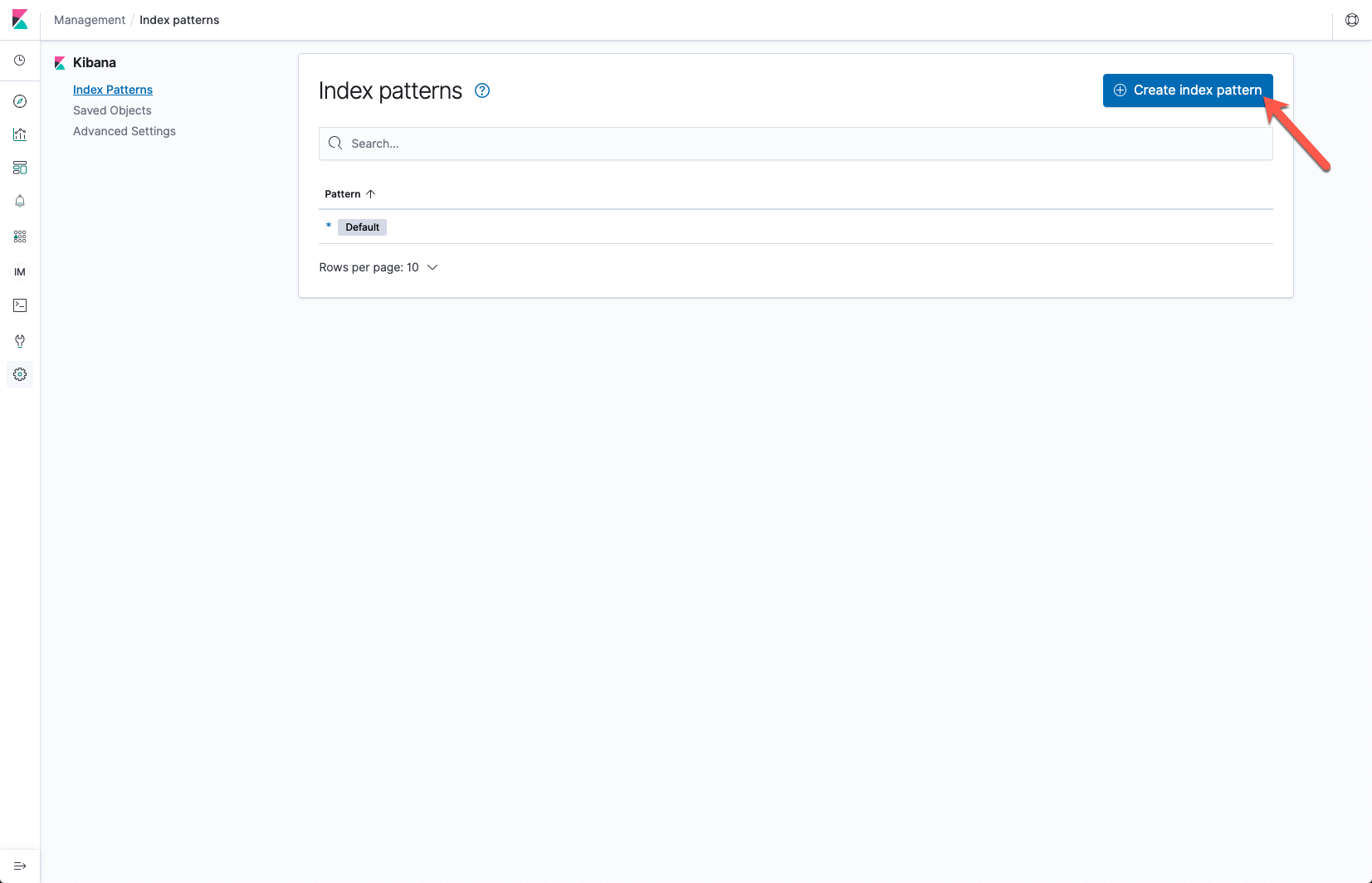This screenshot has height=883, width=1372.
Task: Open Advanced Settings in Kibana menu
Action: point(125,131)
